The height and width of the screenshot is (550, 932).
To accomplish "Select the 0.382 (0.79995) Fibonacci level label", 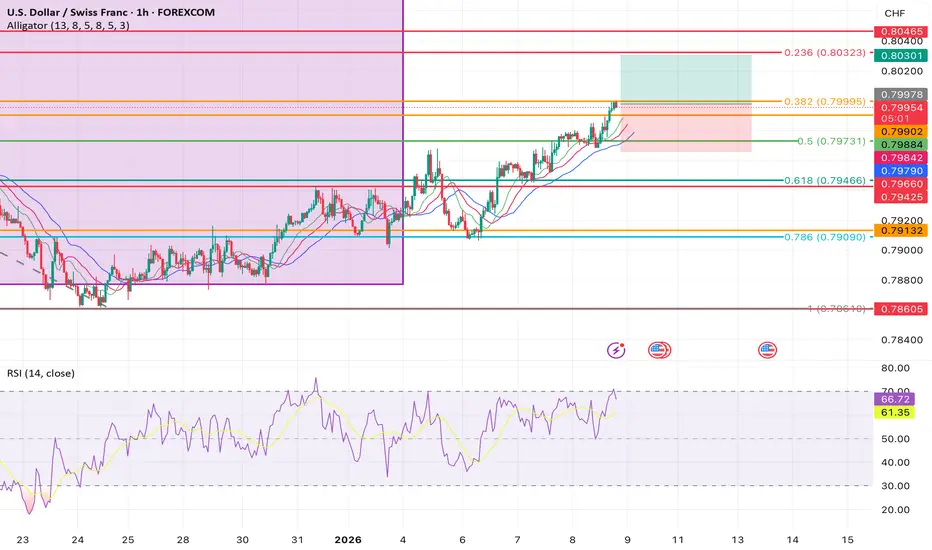I will (x=824, y=102).
